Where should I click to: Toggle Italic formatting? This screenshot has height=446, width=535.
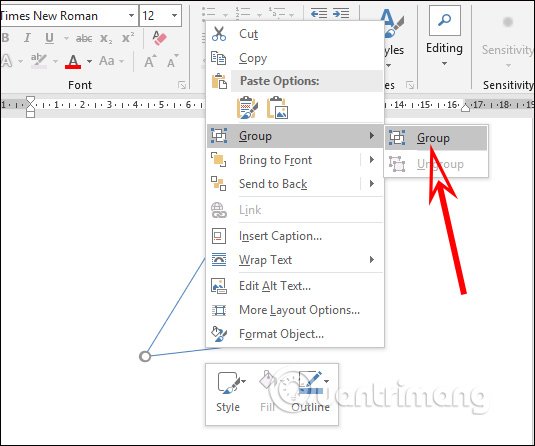tap(27, 38)
